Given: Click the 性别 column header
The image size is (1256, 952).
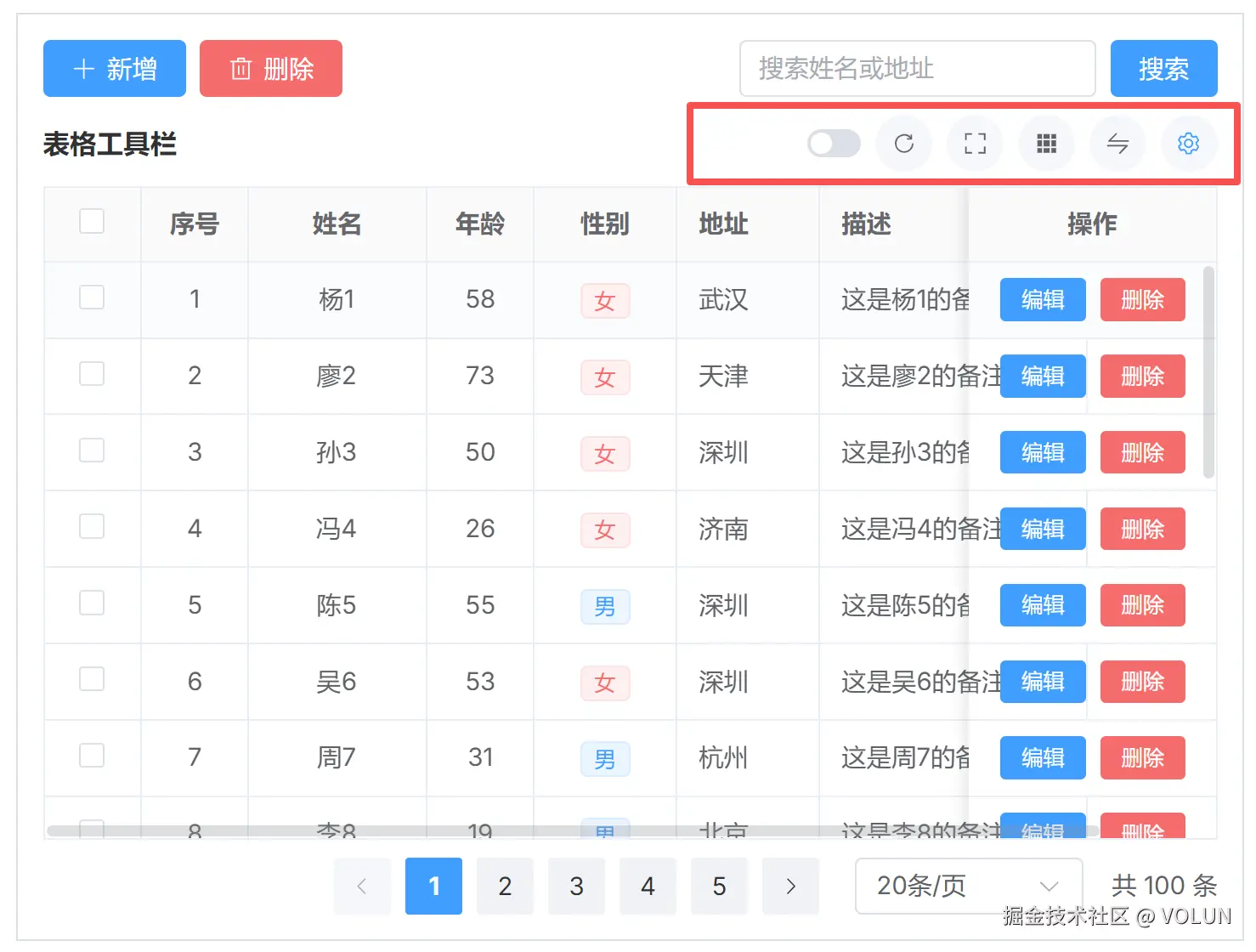Looking at the screenshot, I should coord(605,224).
